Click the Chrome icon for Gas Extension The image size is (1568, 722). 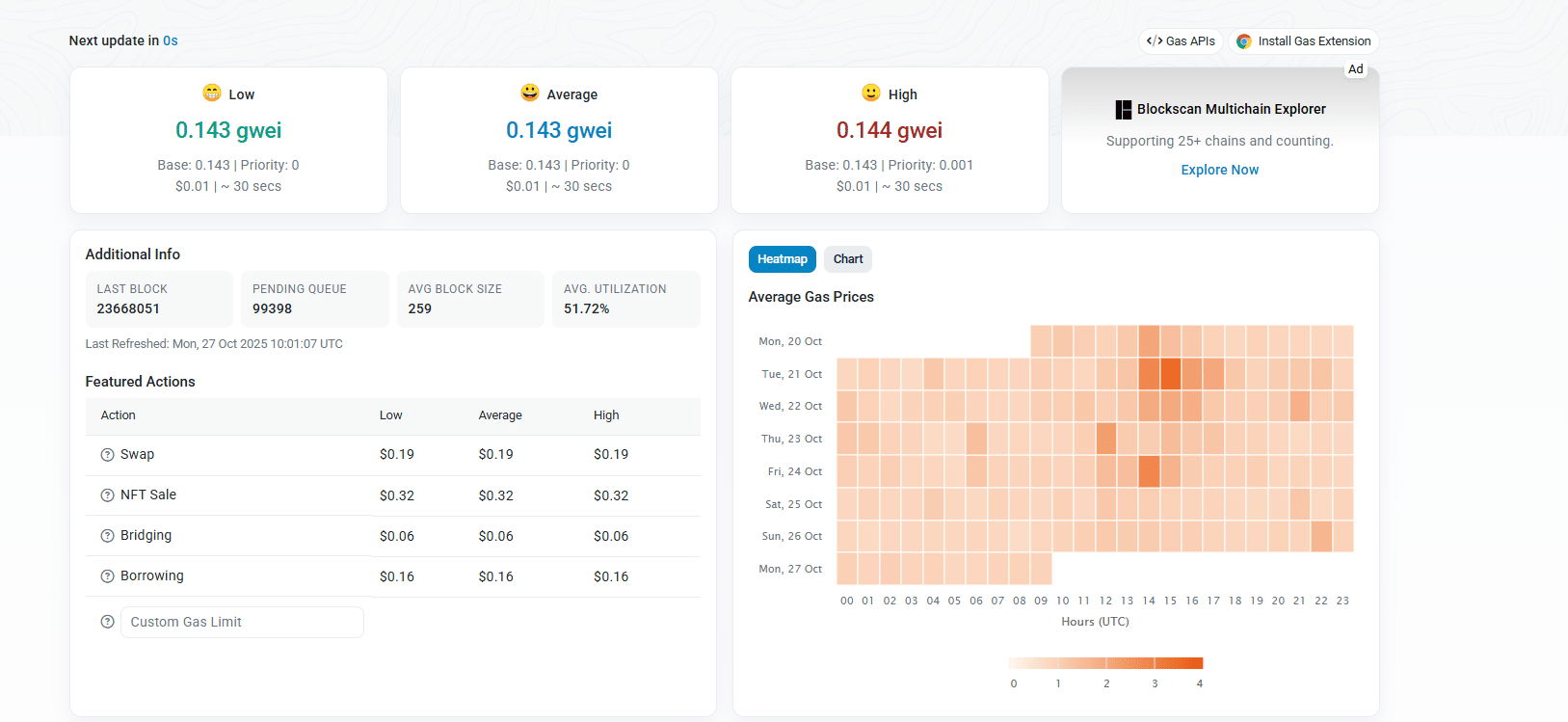[1244, 41]
